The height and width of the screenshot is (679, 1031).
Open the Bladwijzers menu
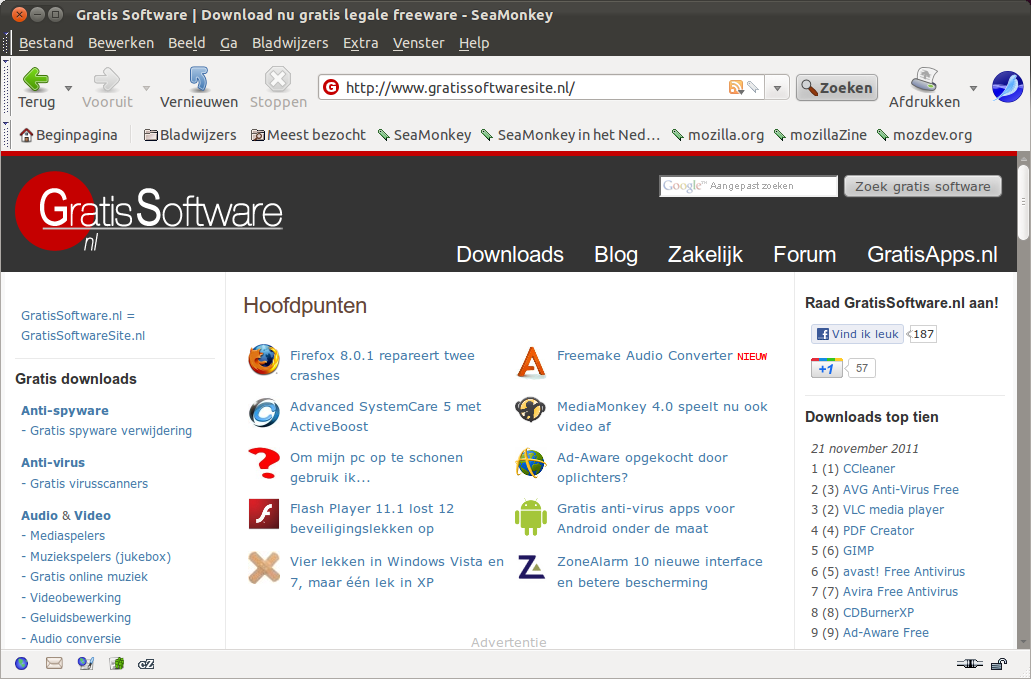tap(290, 43)
